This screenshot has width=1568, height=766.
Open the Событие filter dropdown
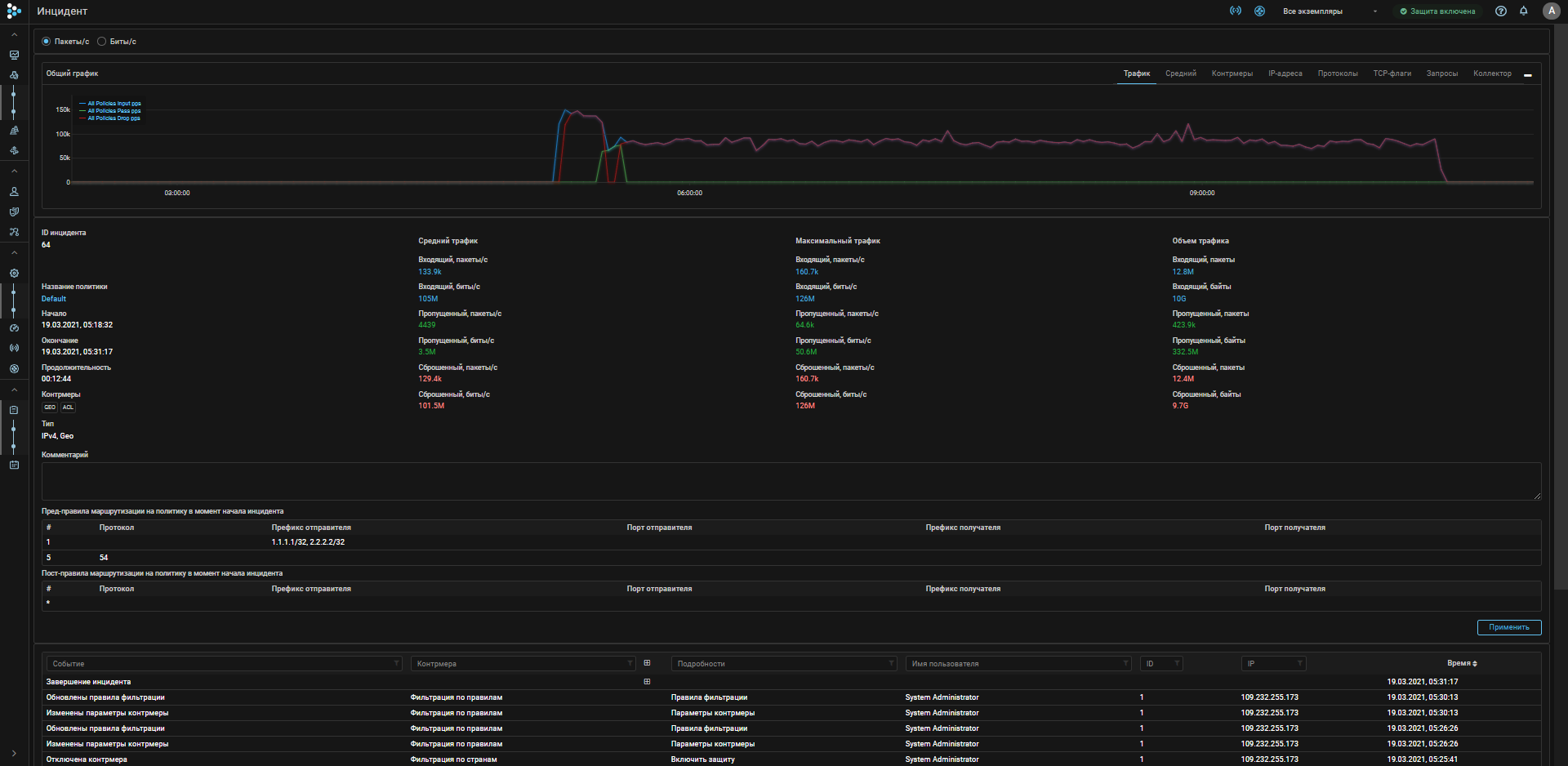[x=224, y=664]
